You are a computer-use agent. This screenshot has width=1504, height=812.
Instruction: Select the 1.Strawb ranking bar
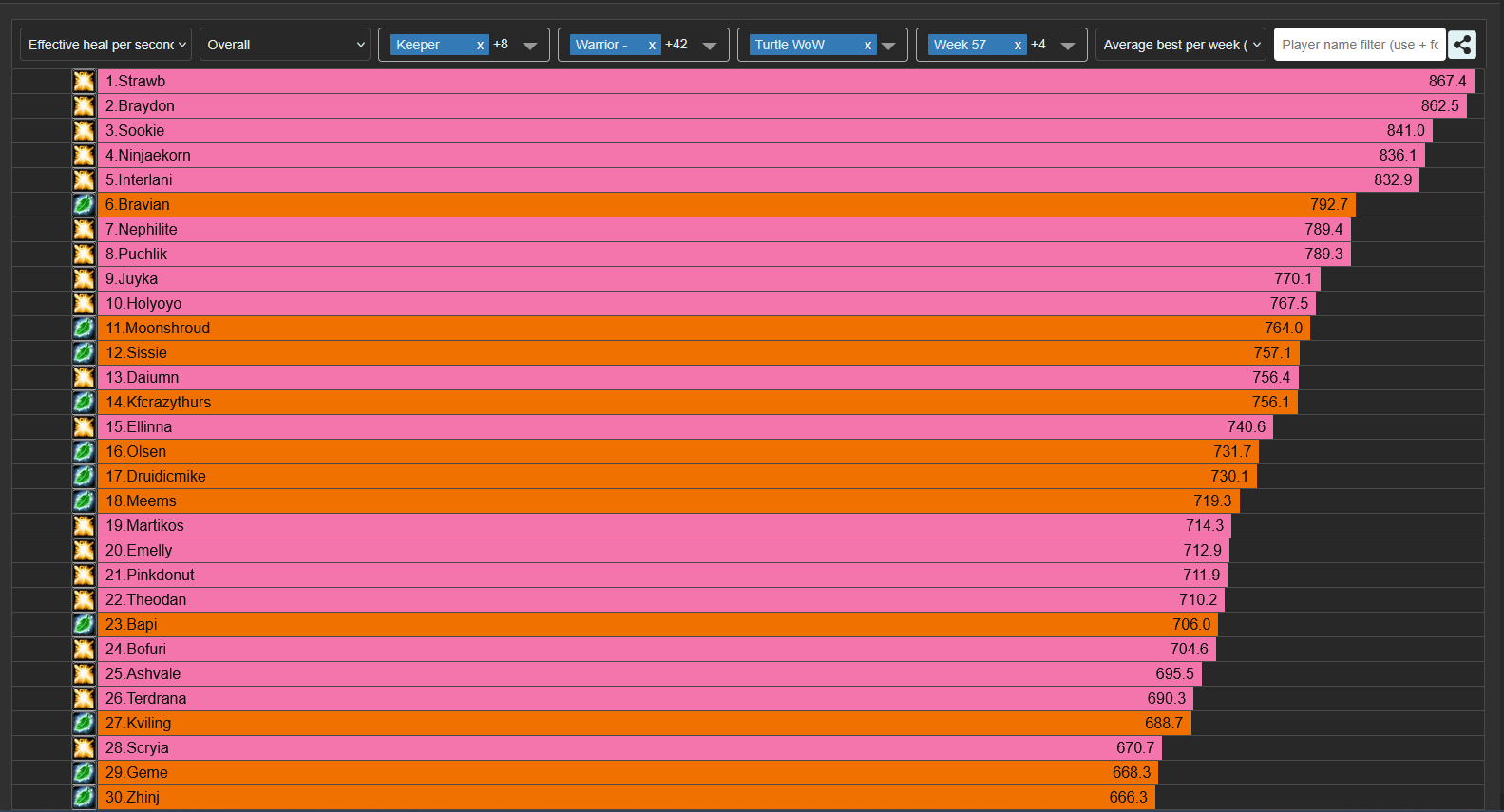(786, 82)
